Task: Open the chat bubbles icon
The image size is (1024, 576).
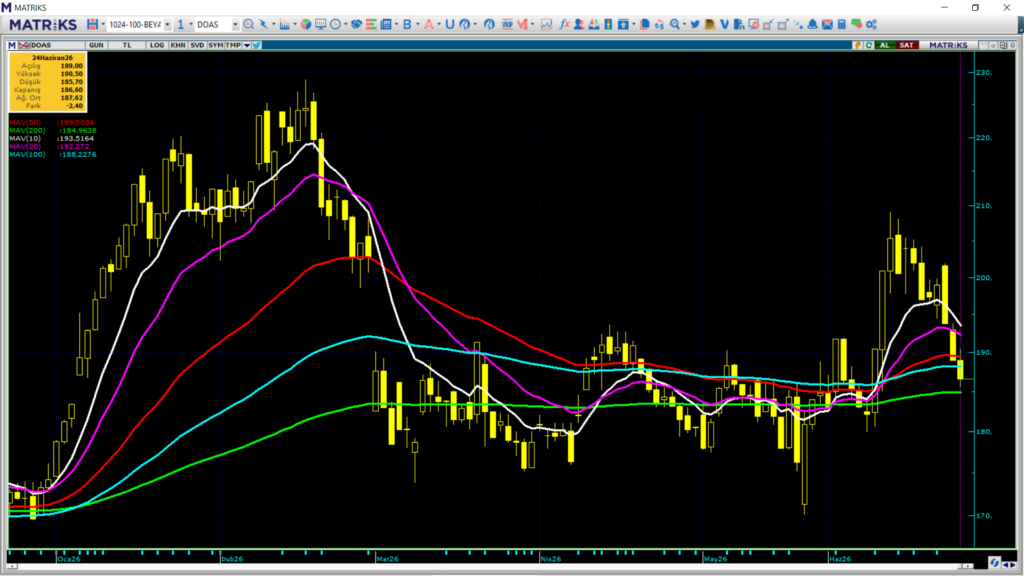Action: [856, 24]
